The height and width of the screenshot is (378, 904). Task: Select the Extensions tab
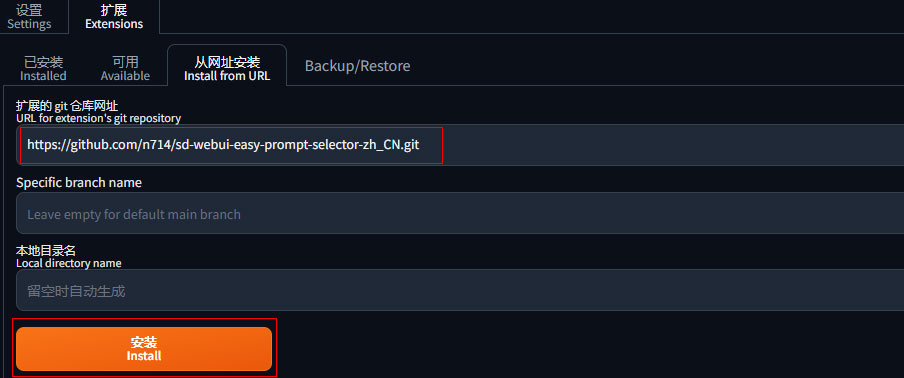click(x=114, y=17)
